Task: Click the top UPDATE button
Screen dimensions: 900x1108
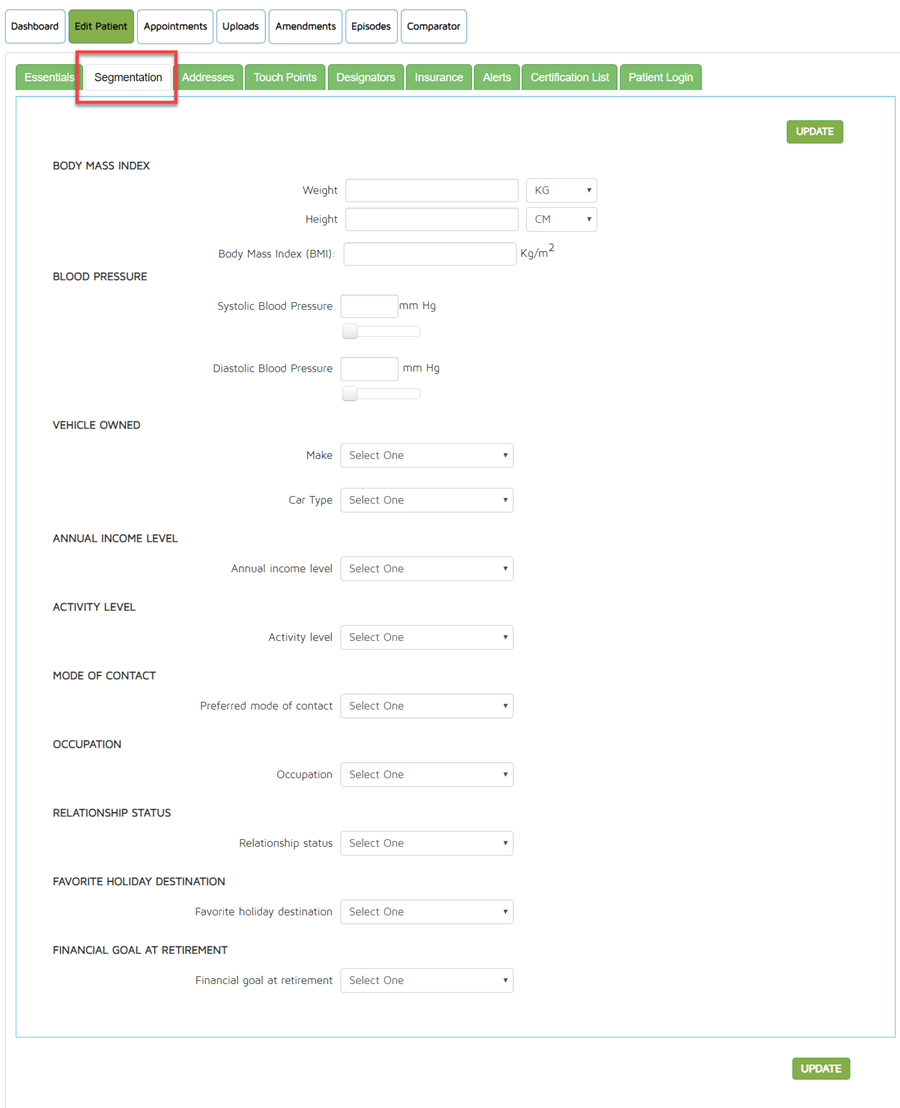Action: 814,132
